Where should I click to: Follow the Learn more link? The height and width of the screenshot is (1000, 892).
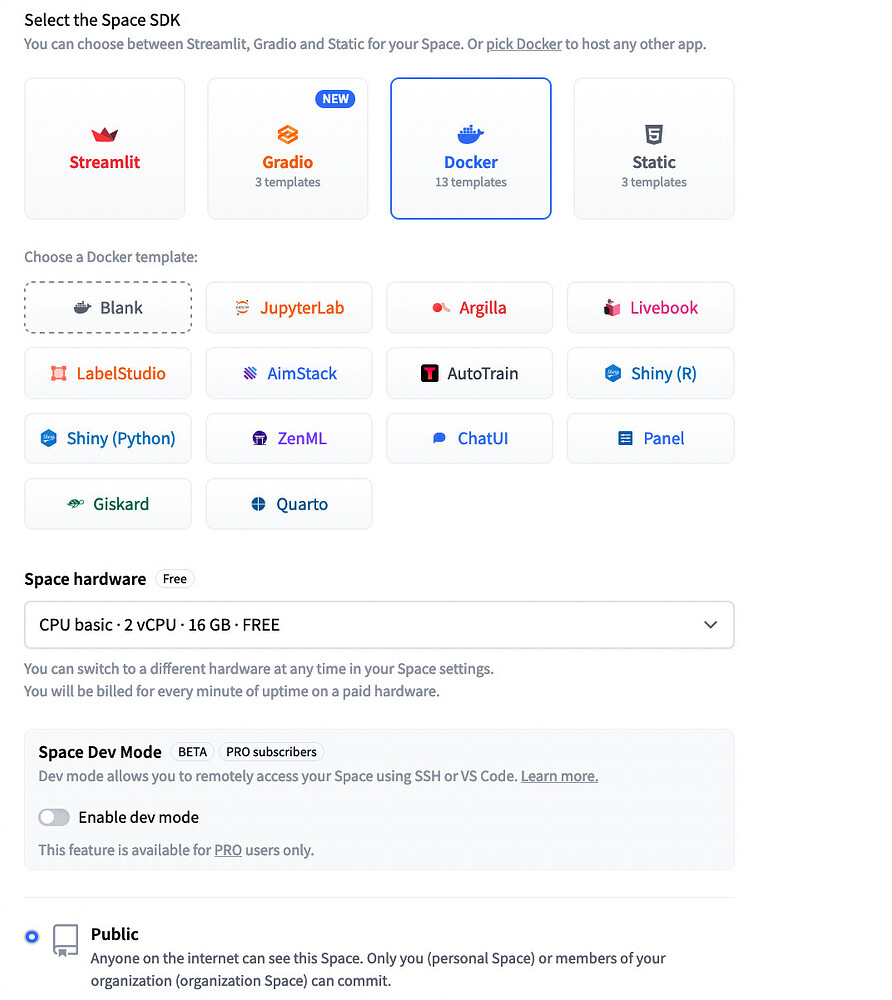pyautogui.click(x=559, y=776)
